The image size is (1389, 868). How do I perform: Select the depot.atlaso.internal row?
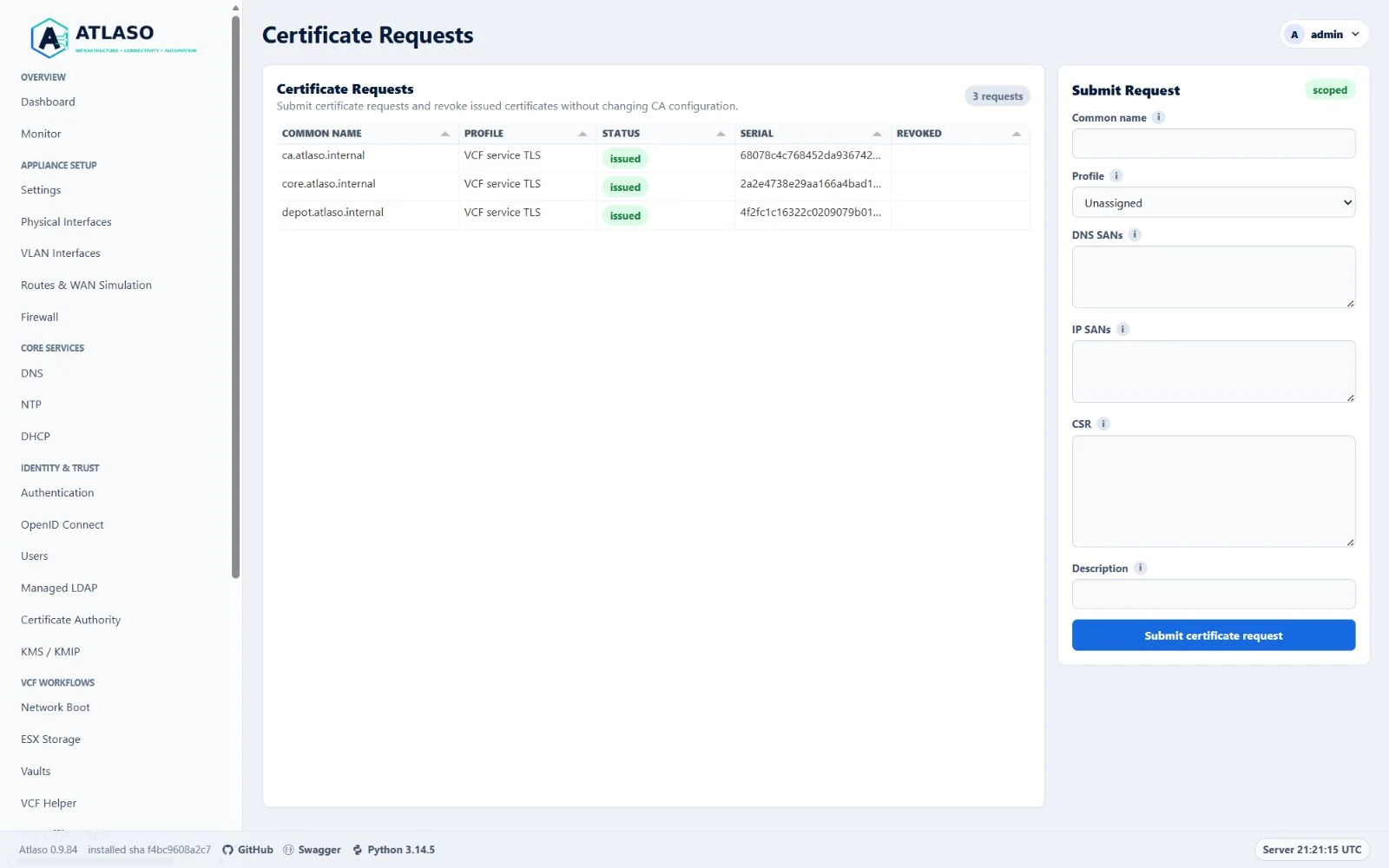tap(653, 215)
